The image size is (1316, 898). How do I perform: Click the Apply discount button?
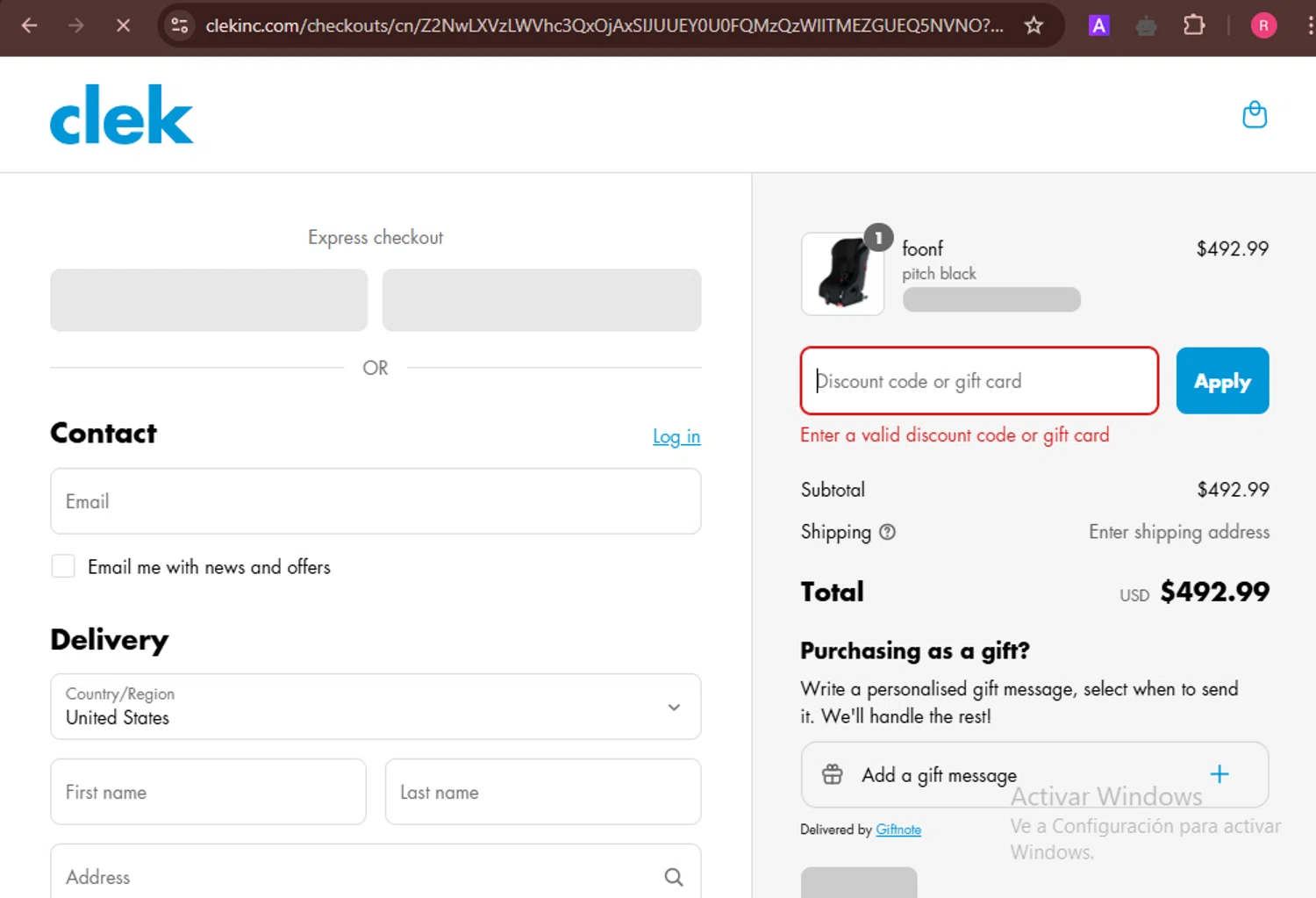(x=1222, y=381)
